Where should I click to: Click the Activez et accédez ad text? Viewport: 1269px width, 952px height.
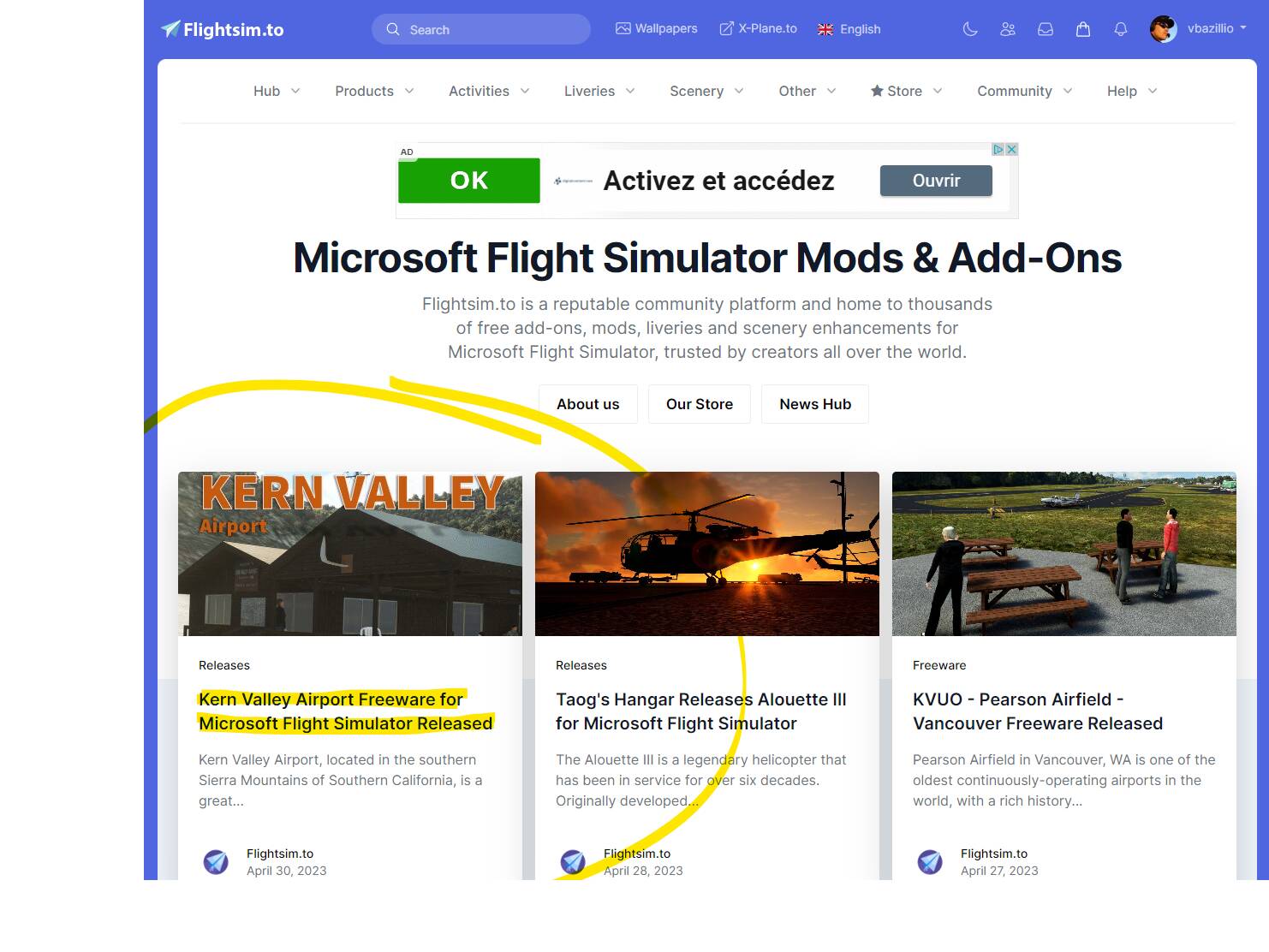click(718, 181)
